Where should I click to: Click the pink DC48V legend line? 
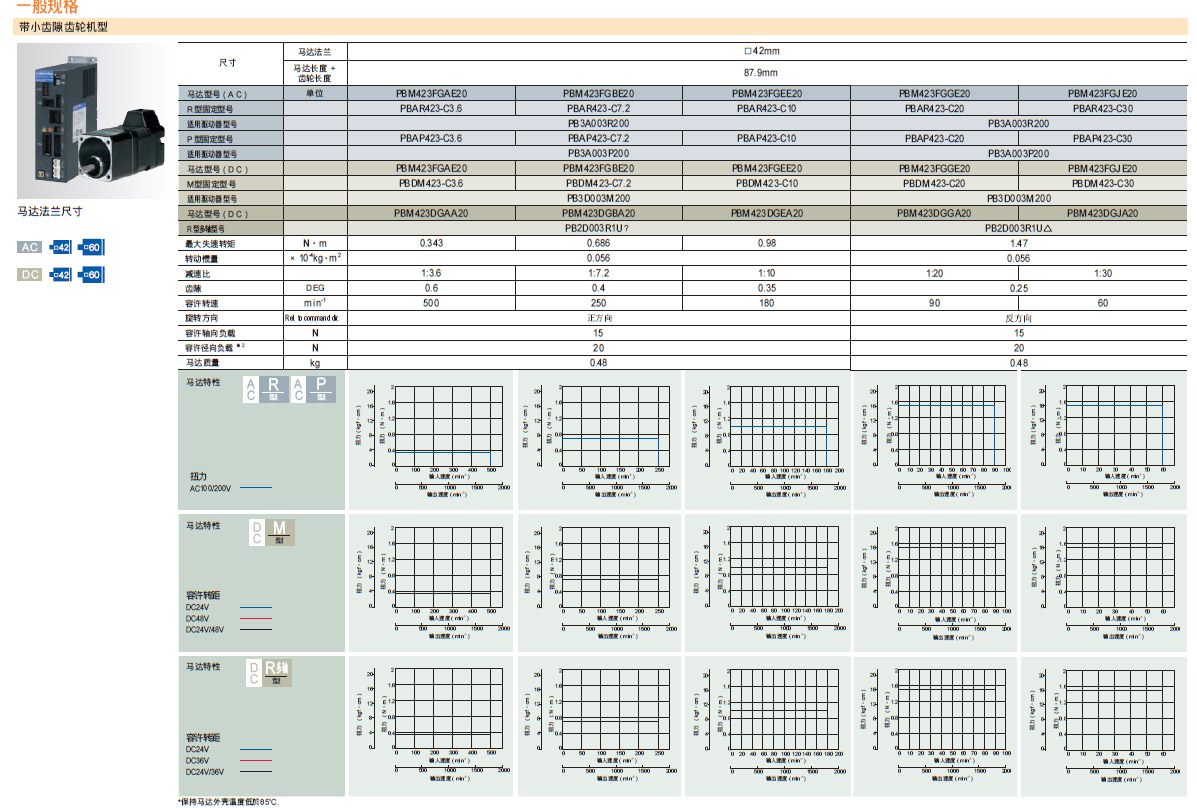pos(256,619)
